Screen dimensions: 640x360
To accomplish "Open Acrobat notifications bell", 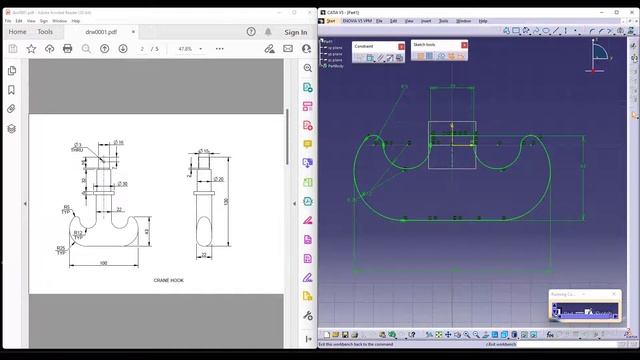I will 268,32.
